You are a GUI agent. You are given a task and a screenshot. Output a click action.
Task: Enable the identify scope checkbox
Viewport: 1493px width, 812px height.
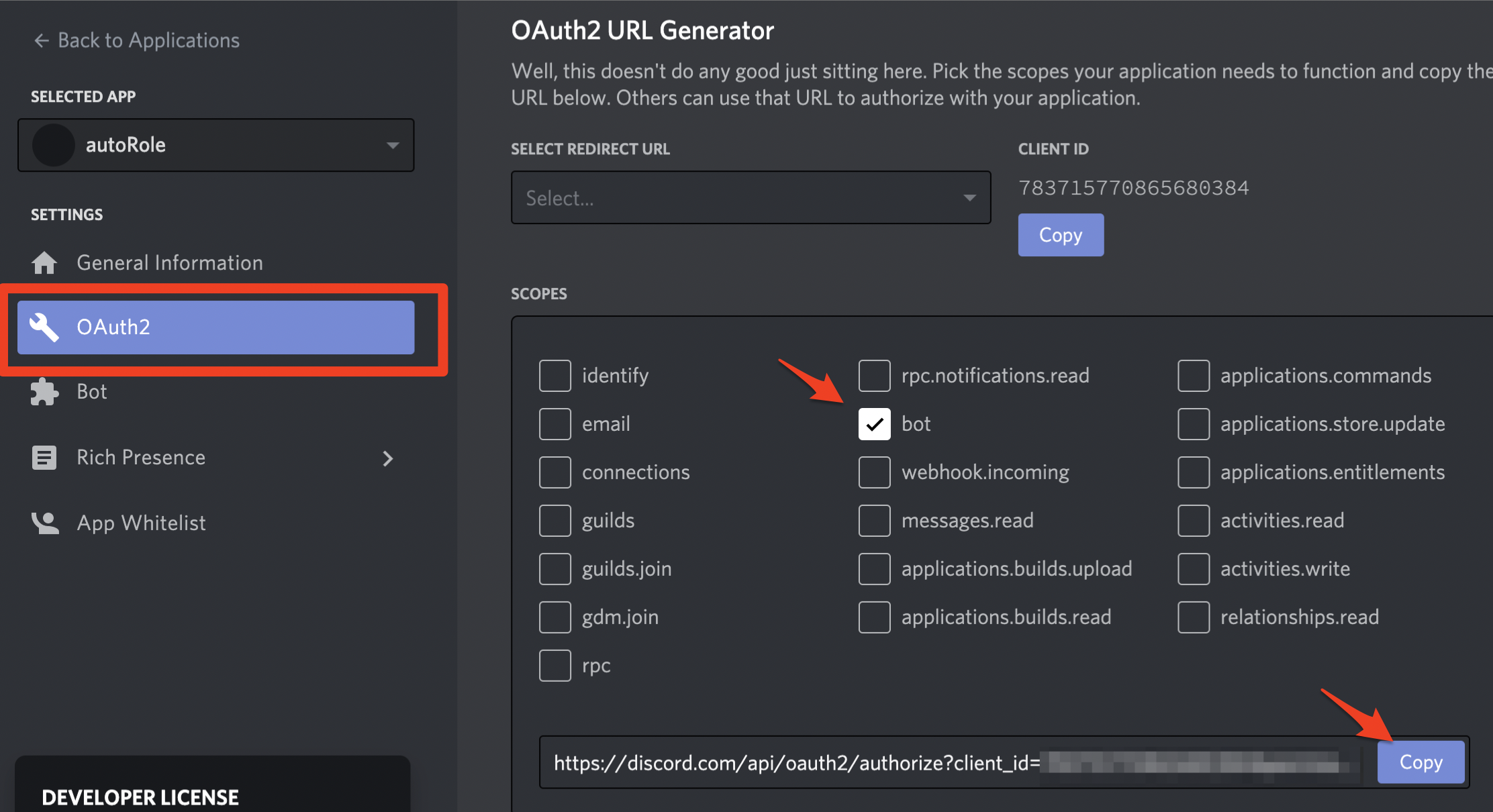(555, 376)
